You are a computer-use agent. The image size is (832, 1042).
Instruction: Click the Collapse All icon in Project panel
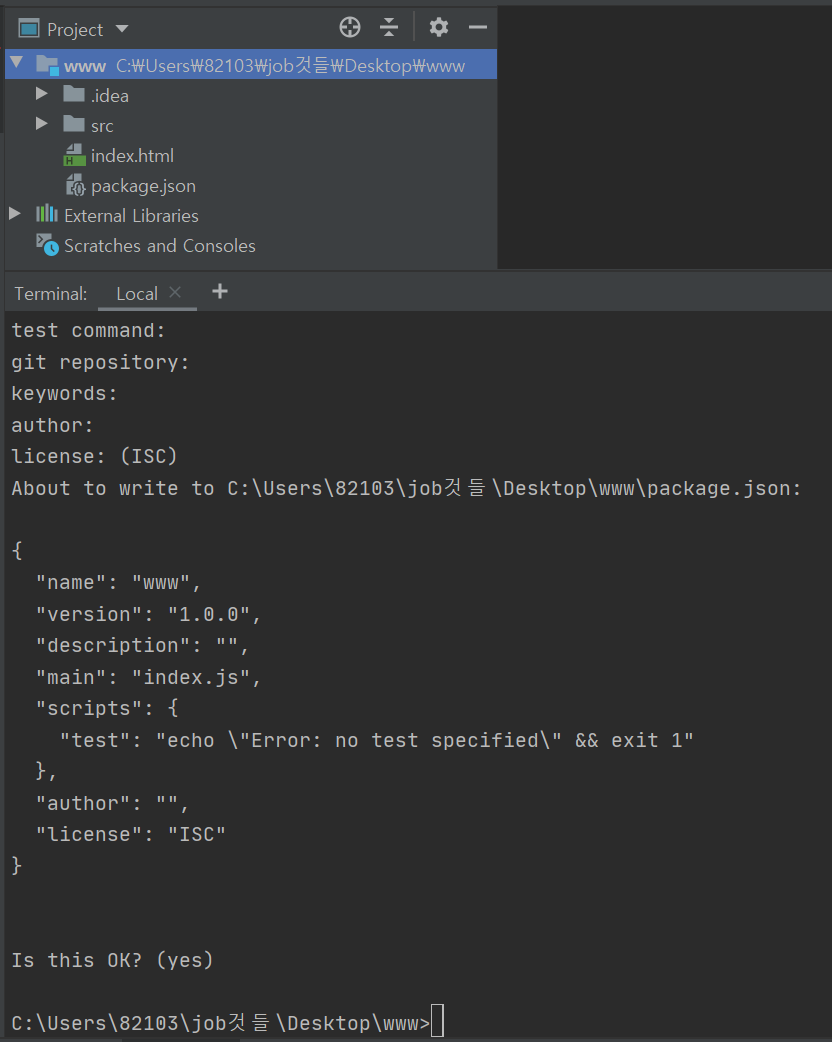389,27
